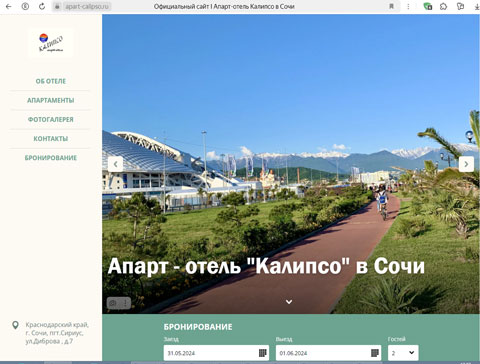Click the camera icon on the photo overlay
This screenshot has height=364, width=480.
(113, 303)
